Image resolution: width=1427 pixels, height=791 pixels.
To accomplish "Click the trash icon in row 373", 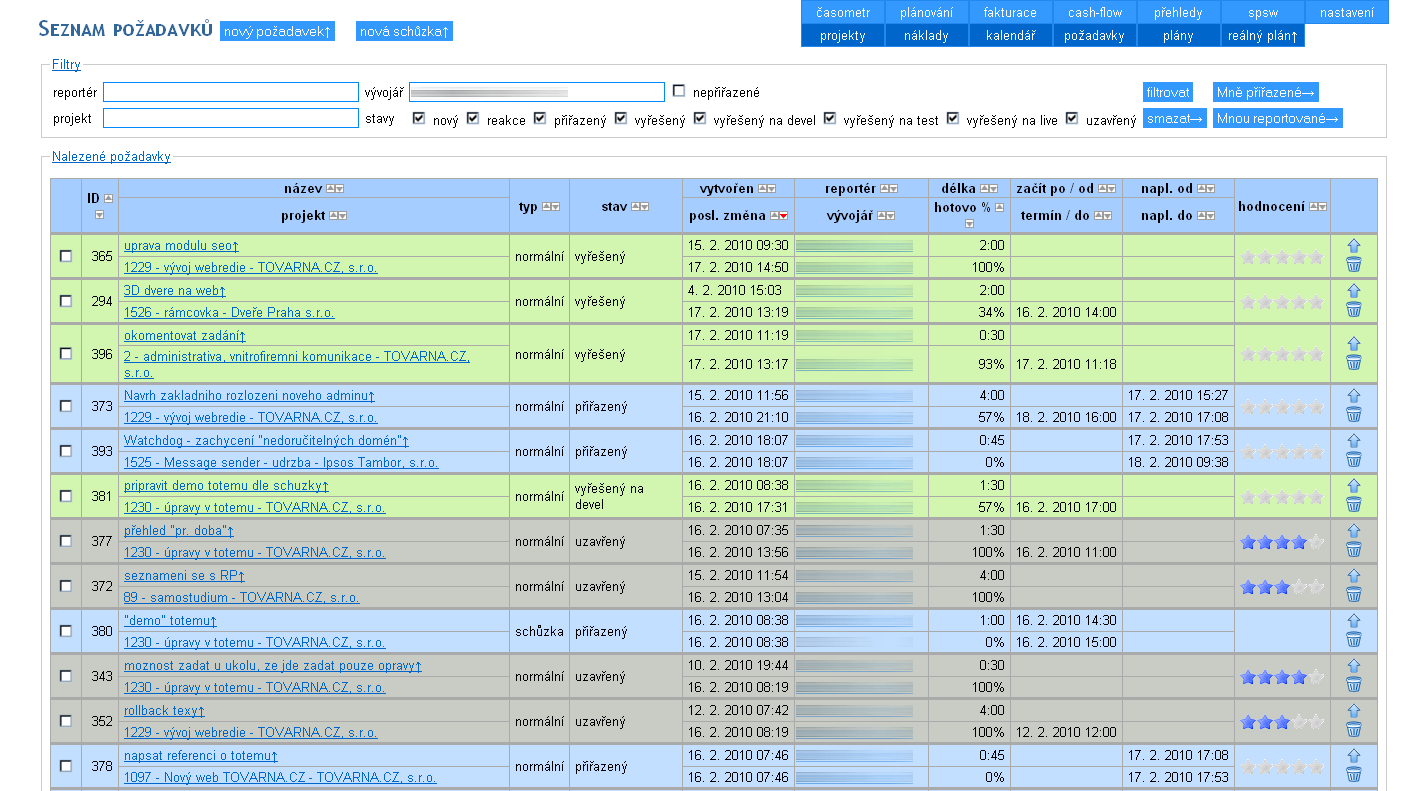I will pyautogui.click(x=1354, y=415).
